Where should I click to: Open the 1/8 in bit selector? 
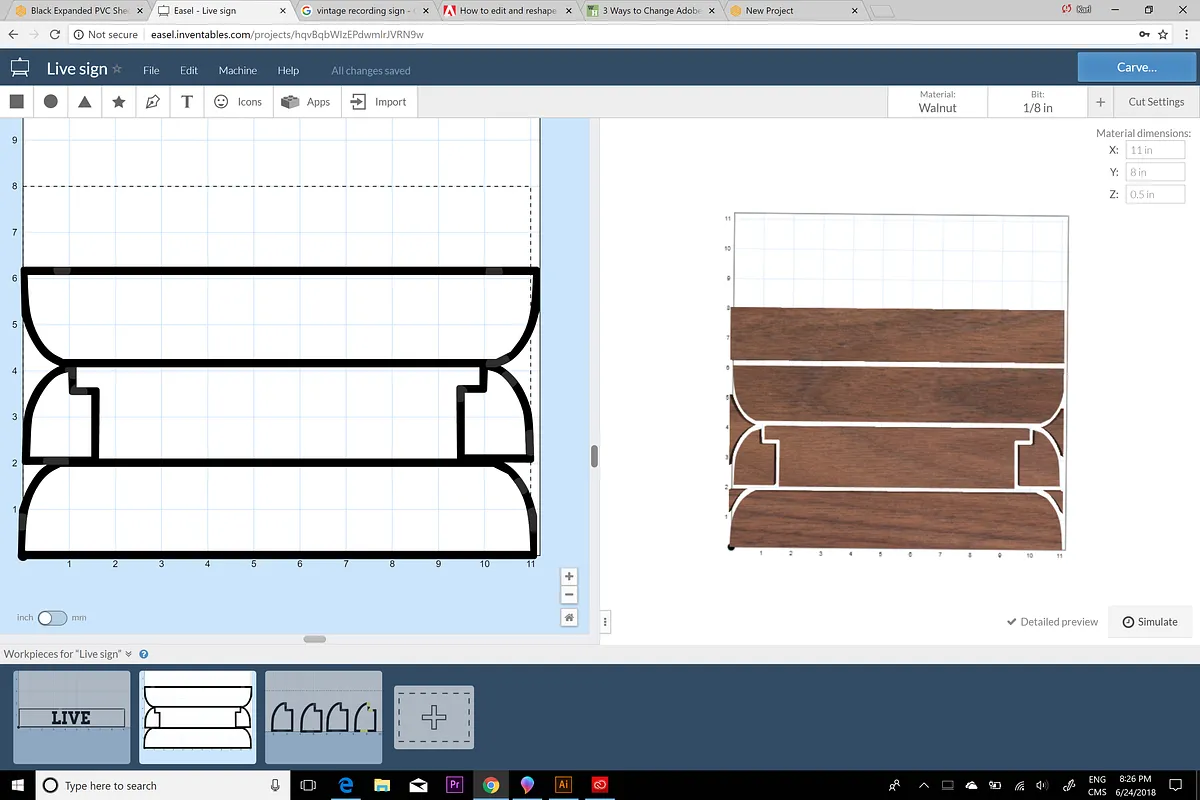click(1037, 102)
